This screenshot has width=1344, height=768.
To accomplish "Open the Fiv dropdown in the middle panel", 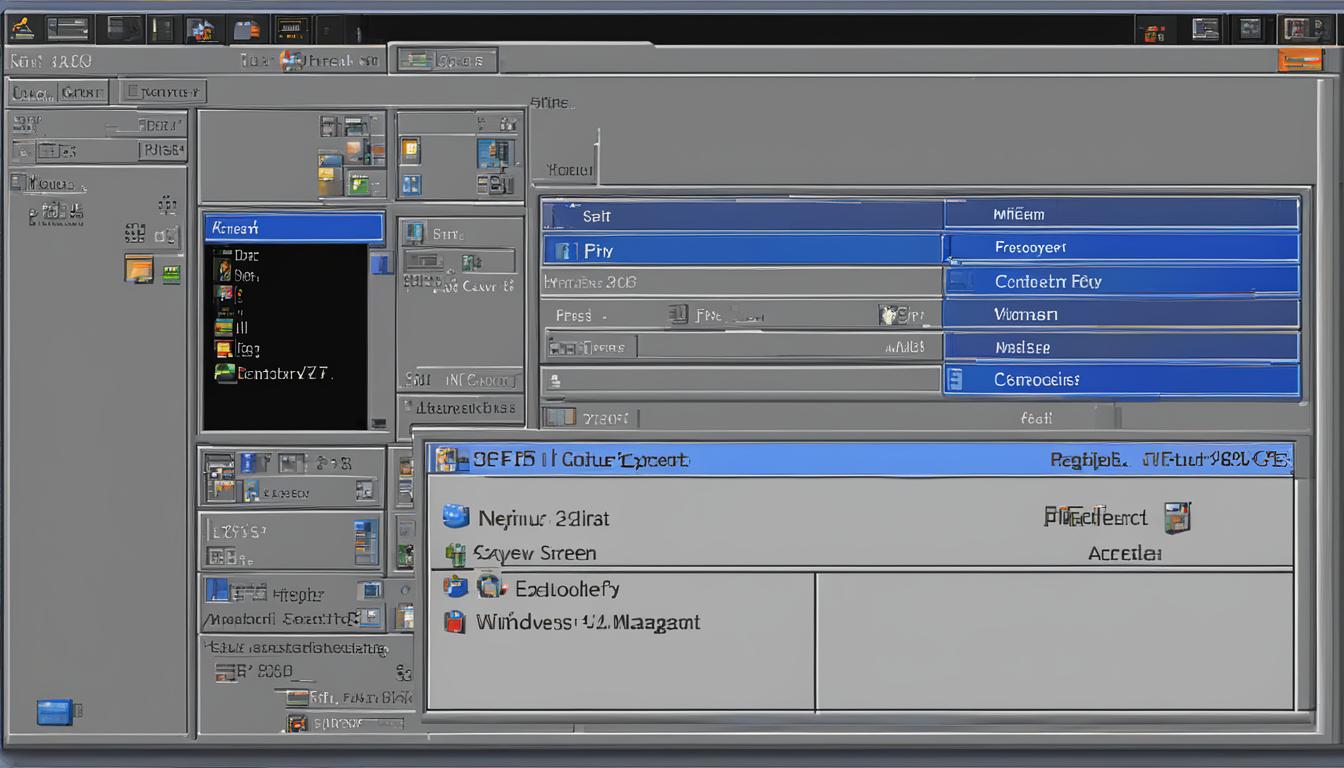I will click(x=741, y=250).
